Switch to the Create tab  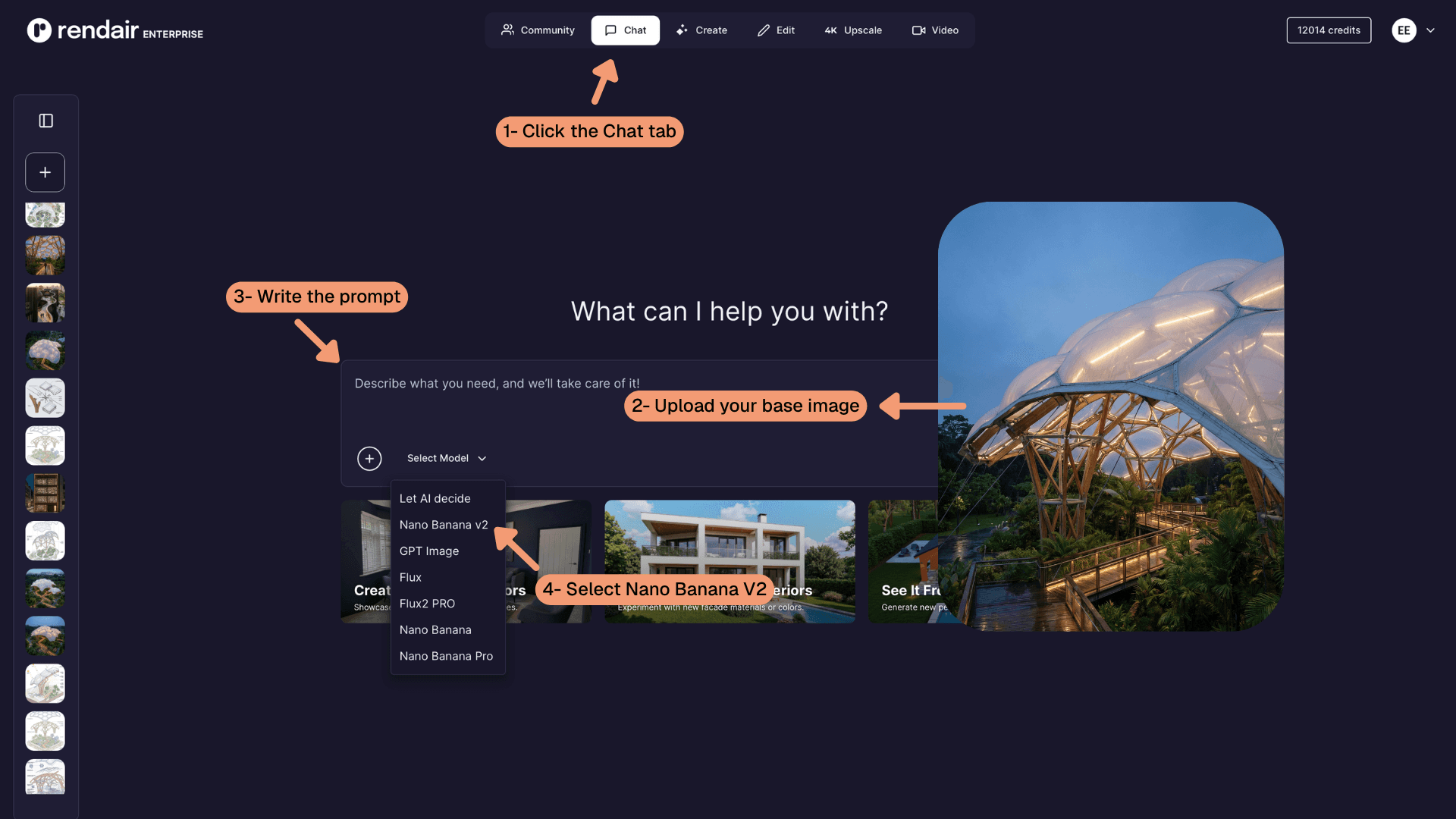(x=701, y=30)
